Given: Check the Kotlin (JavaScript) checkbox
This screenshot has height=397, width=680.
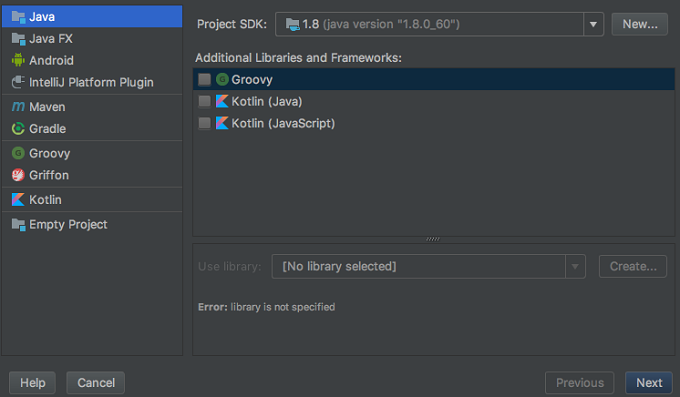Looking at the screenshot, I should pos(204,123).
